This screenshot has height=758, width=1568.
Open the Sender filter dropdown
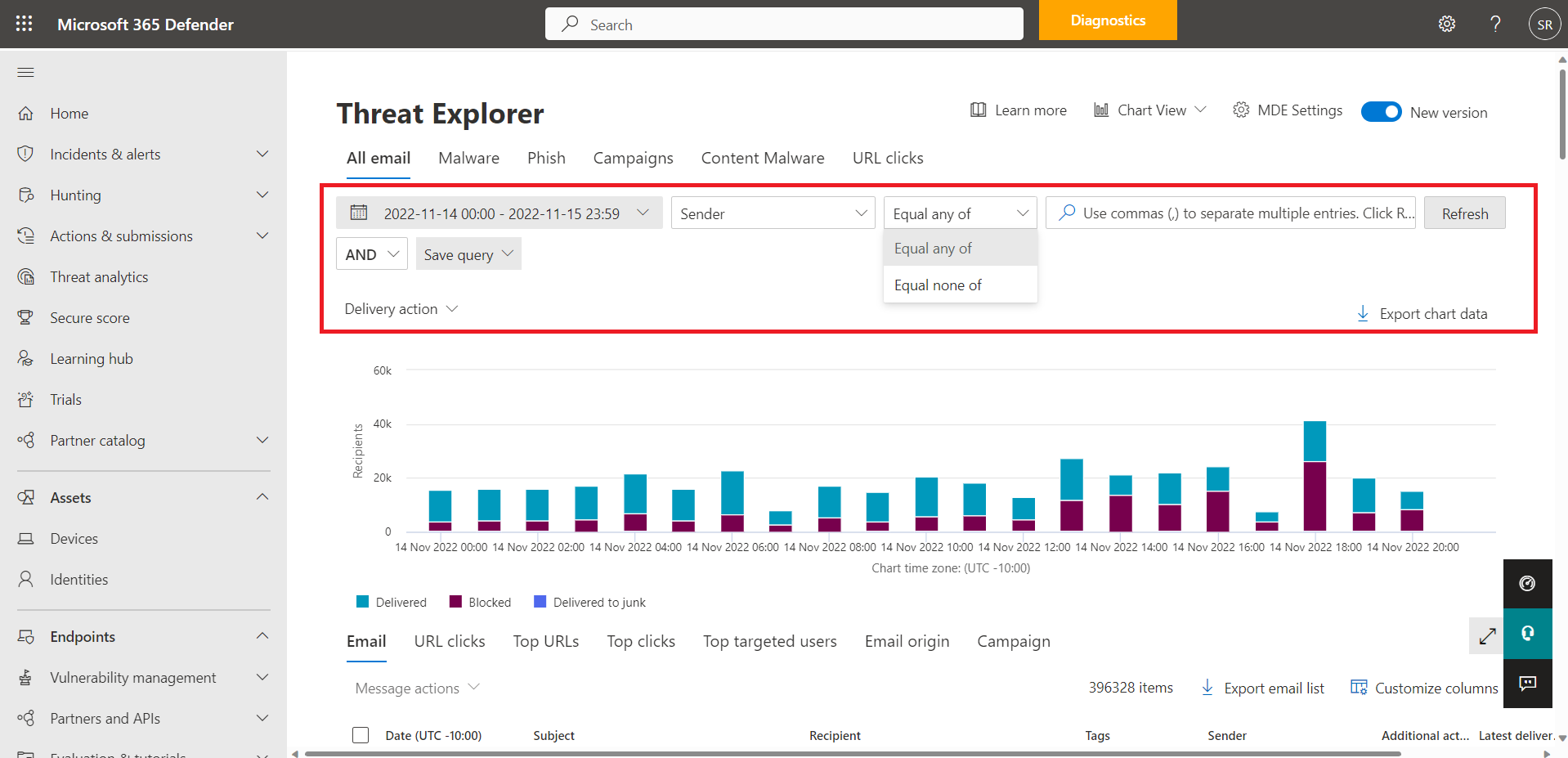[x=773, y=213]
